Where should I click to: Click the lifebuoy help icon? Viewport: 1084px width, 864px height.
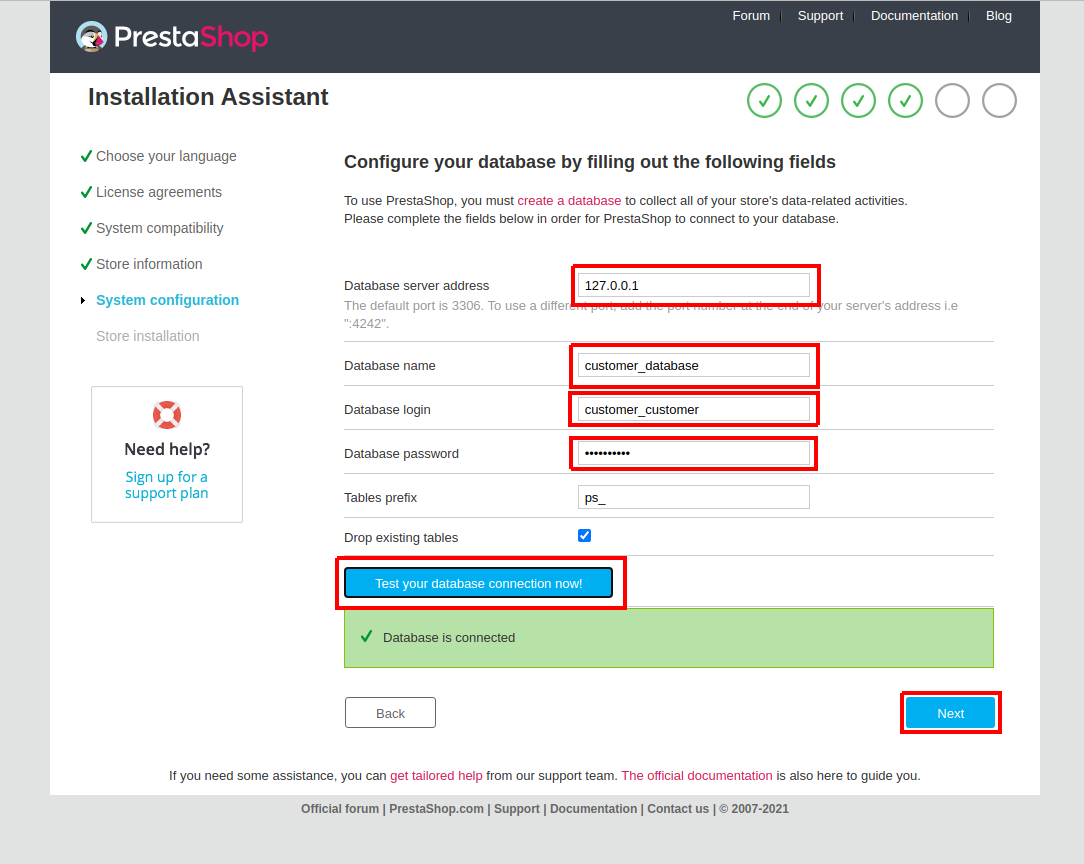click(x=167, y=415)
